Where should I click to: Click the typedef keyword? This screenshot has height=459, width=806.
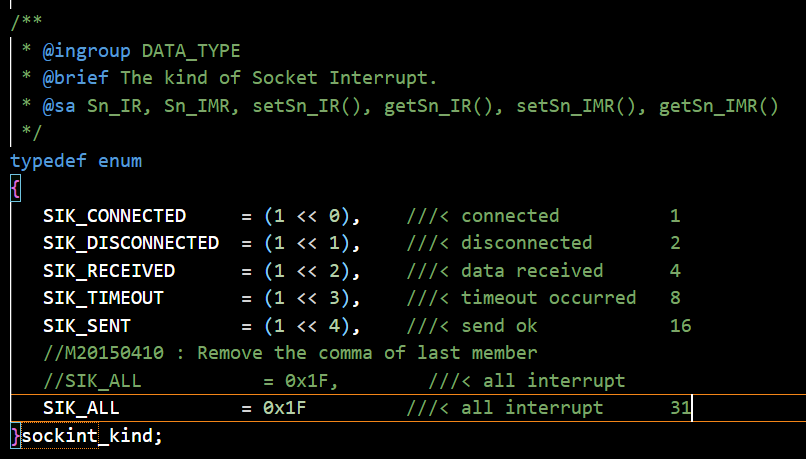click(x=48, y=161)
